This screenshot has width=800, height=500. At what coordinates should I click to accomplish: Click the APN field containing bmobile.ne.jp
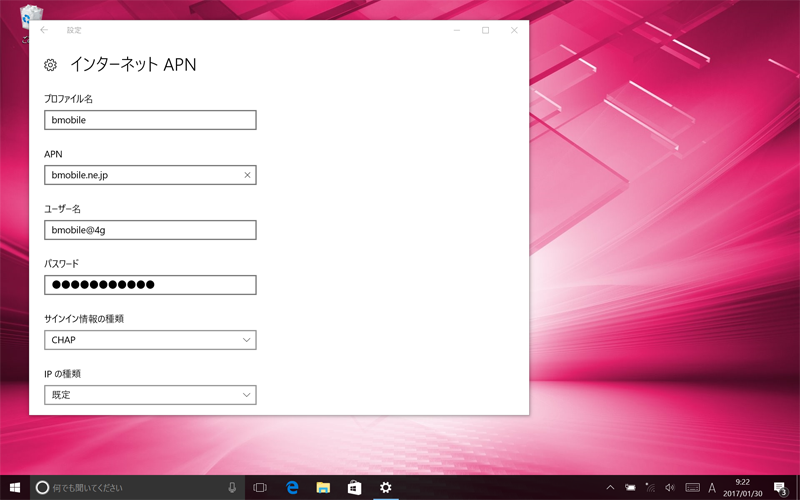point(150,175)
